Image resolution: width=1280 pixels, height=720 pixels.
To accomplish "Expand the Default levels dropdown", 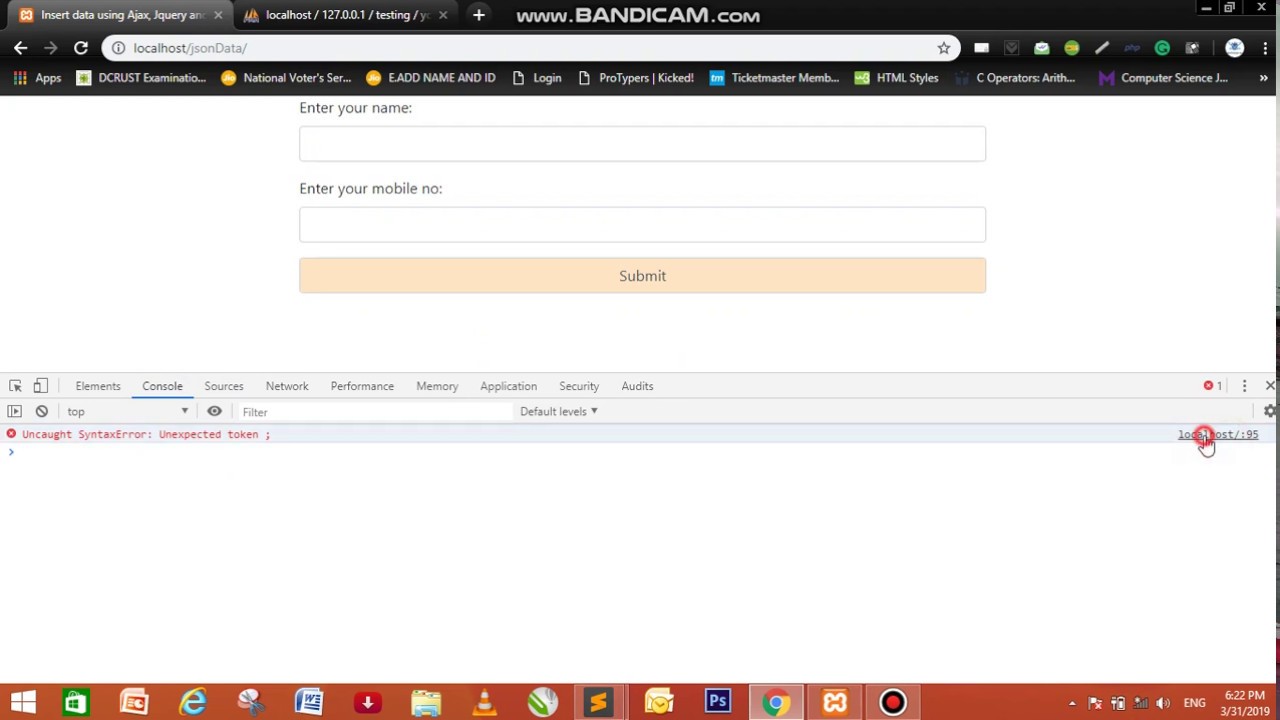I will coord(558,411).
